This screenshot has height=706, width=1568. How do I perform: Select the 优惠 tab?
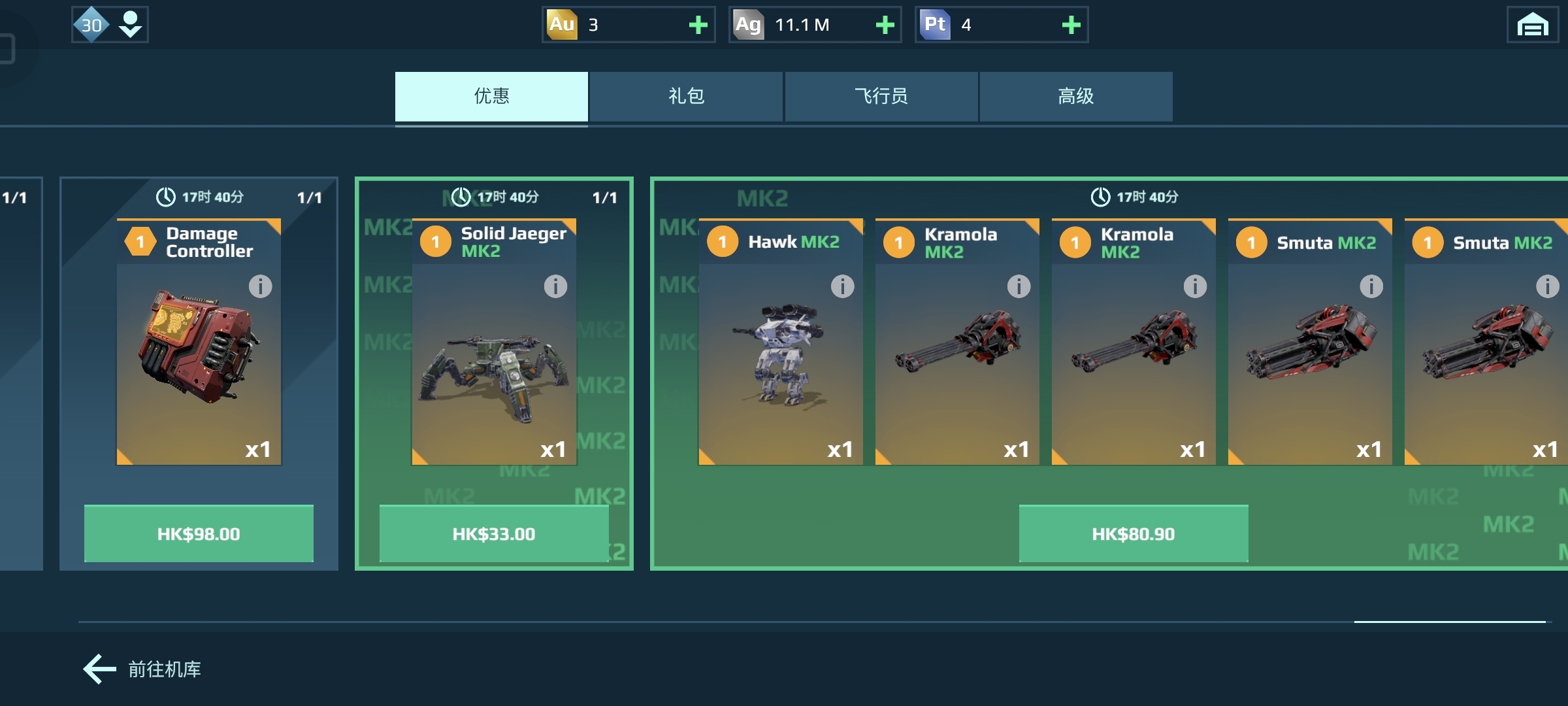[x=491, y=96]
